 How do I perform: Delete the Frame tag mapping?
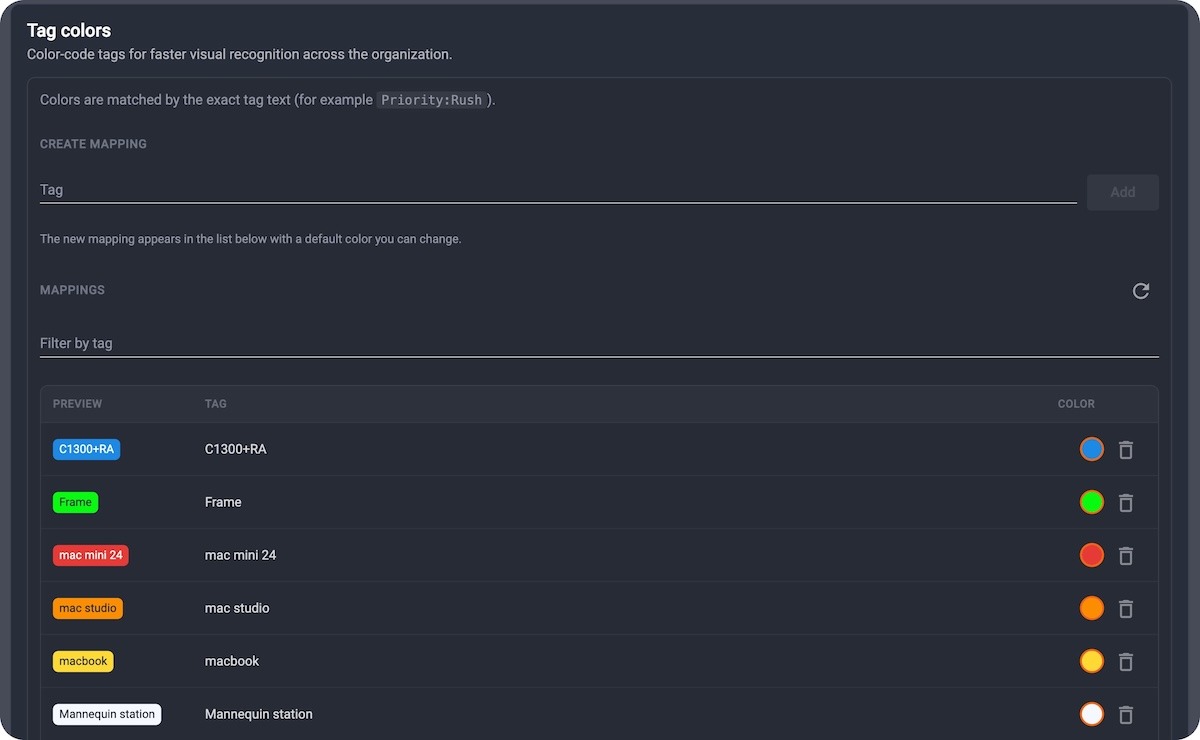click(x=1126, y=502)
